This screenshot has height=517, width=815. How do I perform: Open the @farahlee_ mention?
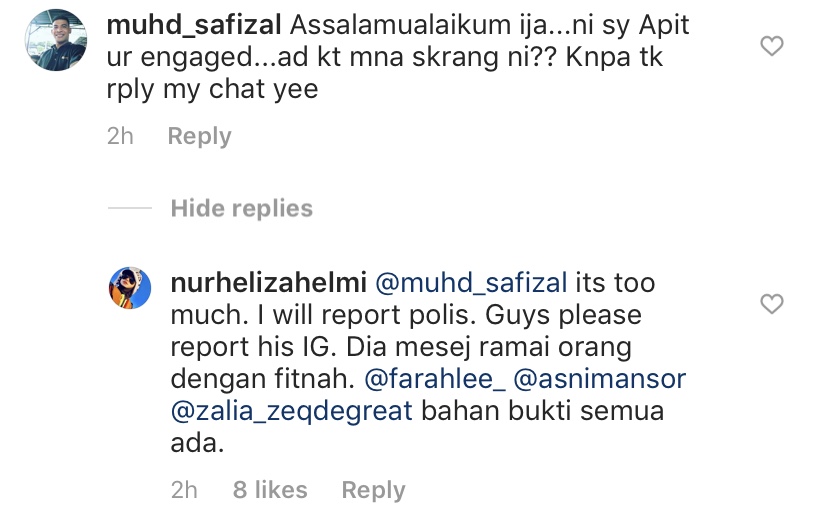(435, 379)
